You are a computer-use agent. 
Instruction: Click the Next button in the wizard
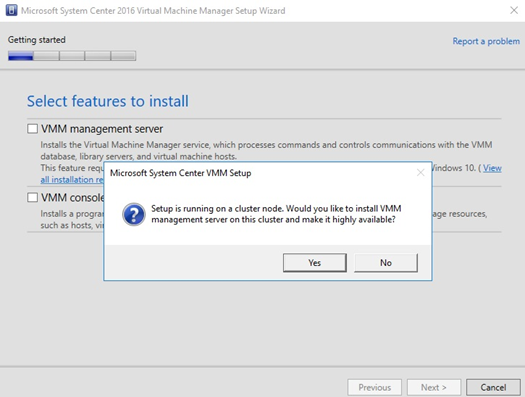(434, 387)
